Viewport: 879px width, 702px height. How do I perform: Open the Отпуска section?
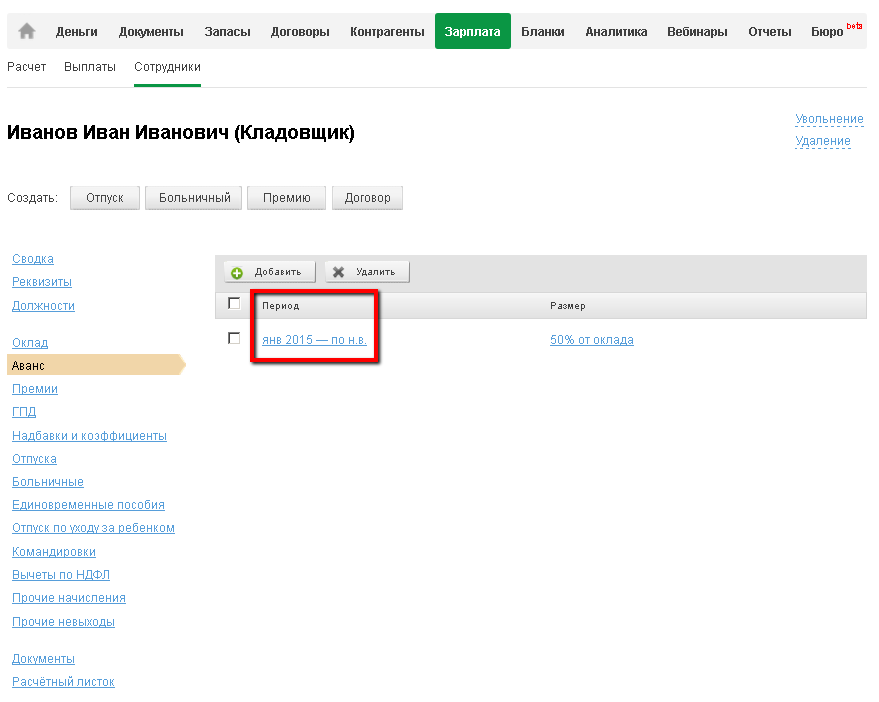34,459
